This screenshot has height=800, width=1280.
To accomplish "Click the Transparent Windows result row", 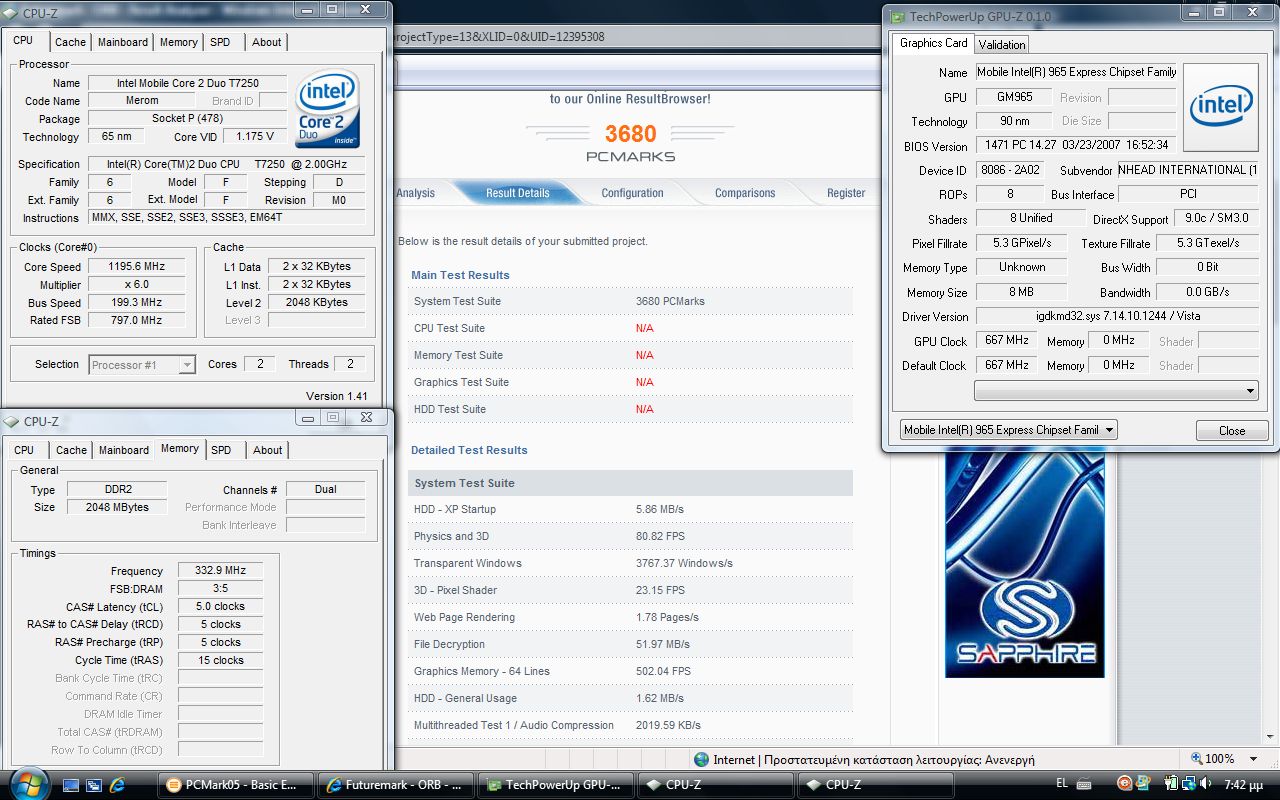I will (631, 563).
